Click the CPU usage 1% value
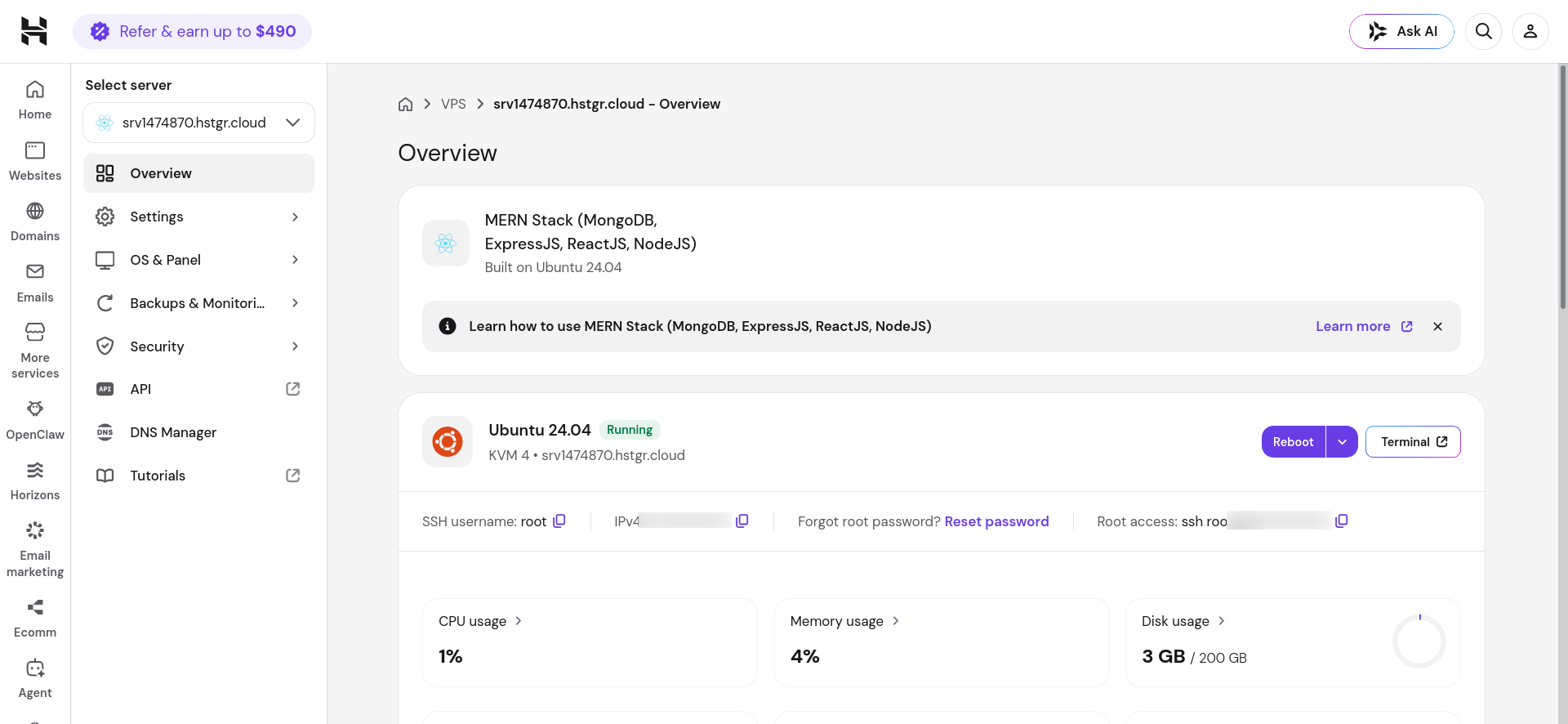 [x=451, y=656]
